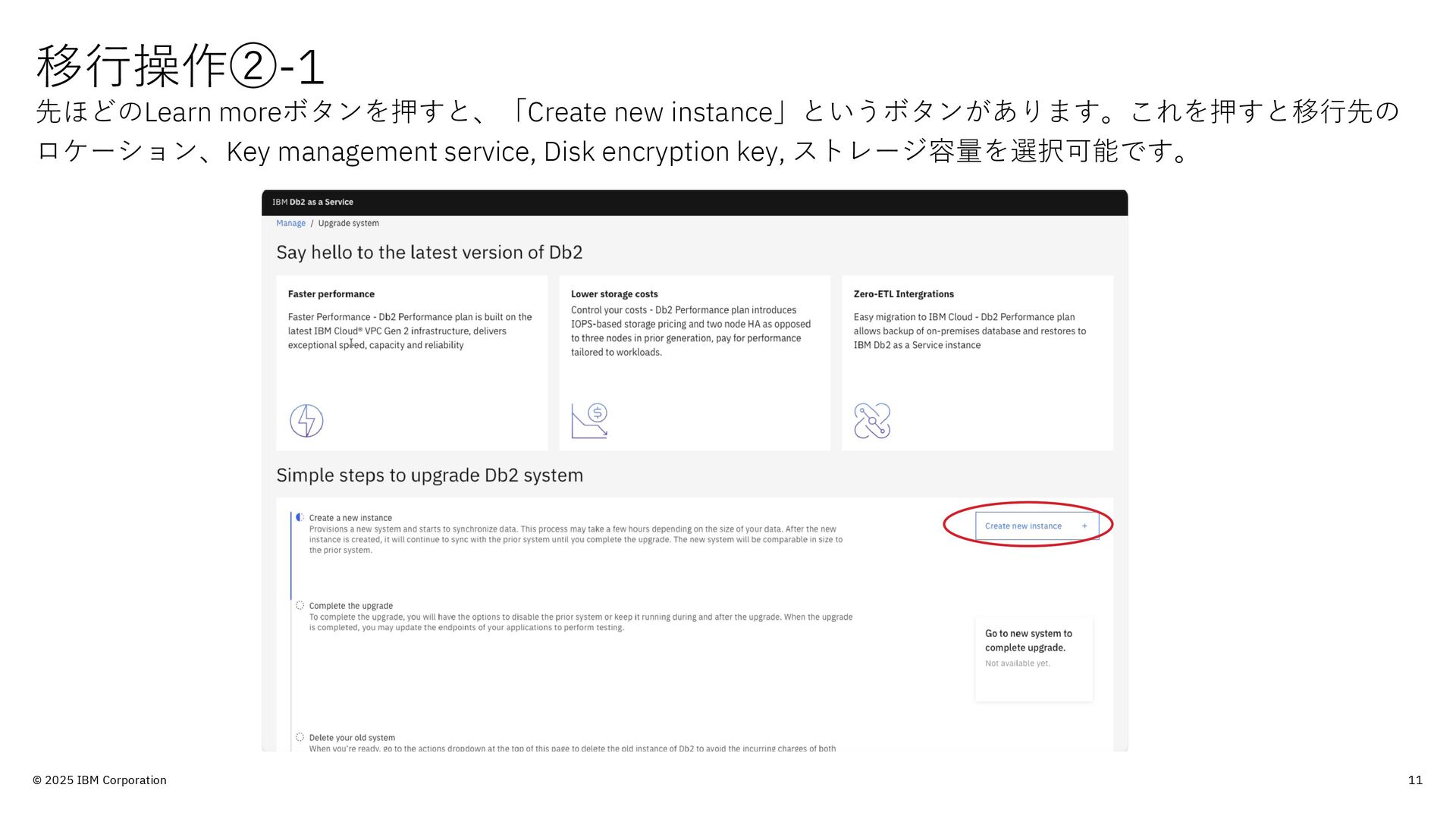This screenshot has height=819, width=1456.
Task: Click the Zero-ETL Intergrations card heading
Action: 903,294
